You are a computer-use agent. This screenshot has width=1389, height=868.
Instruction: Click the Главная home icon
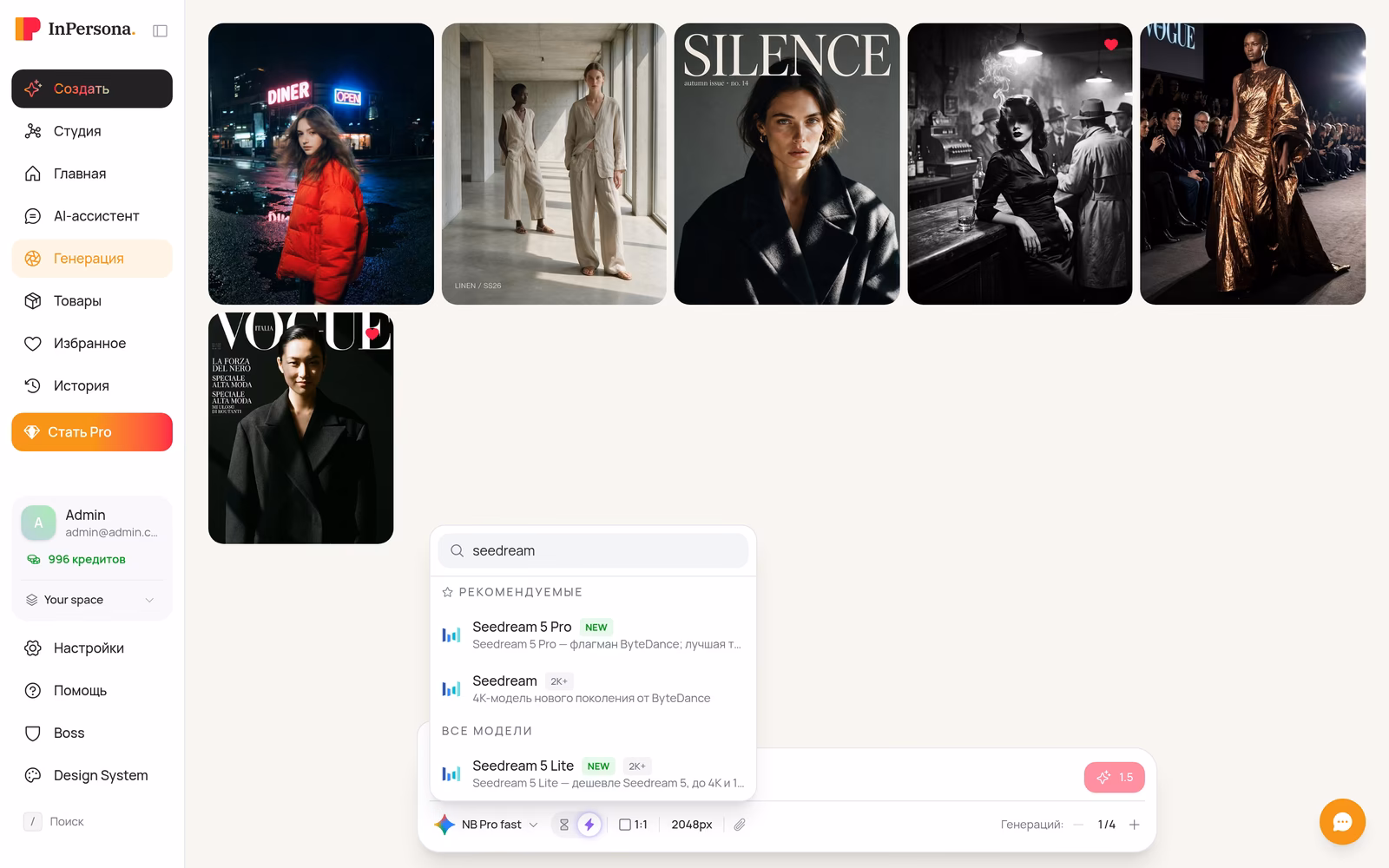[33, 174]
